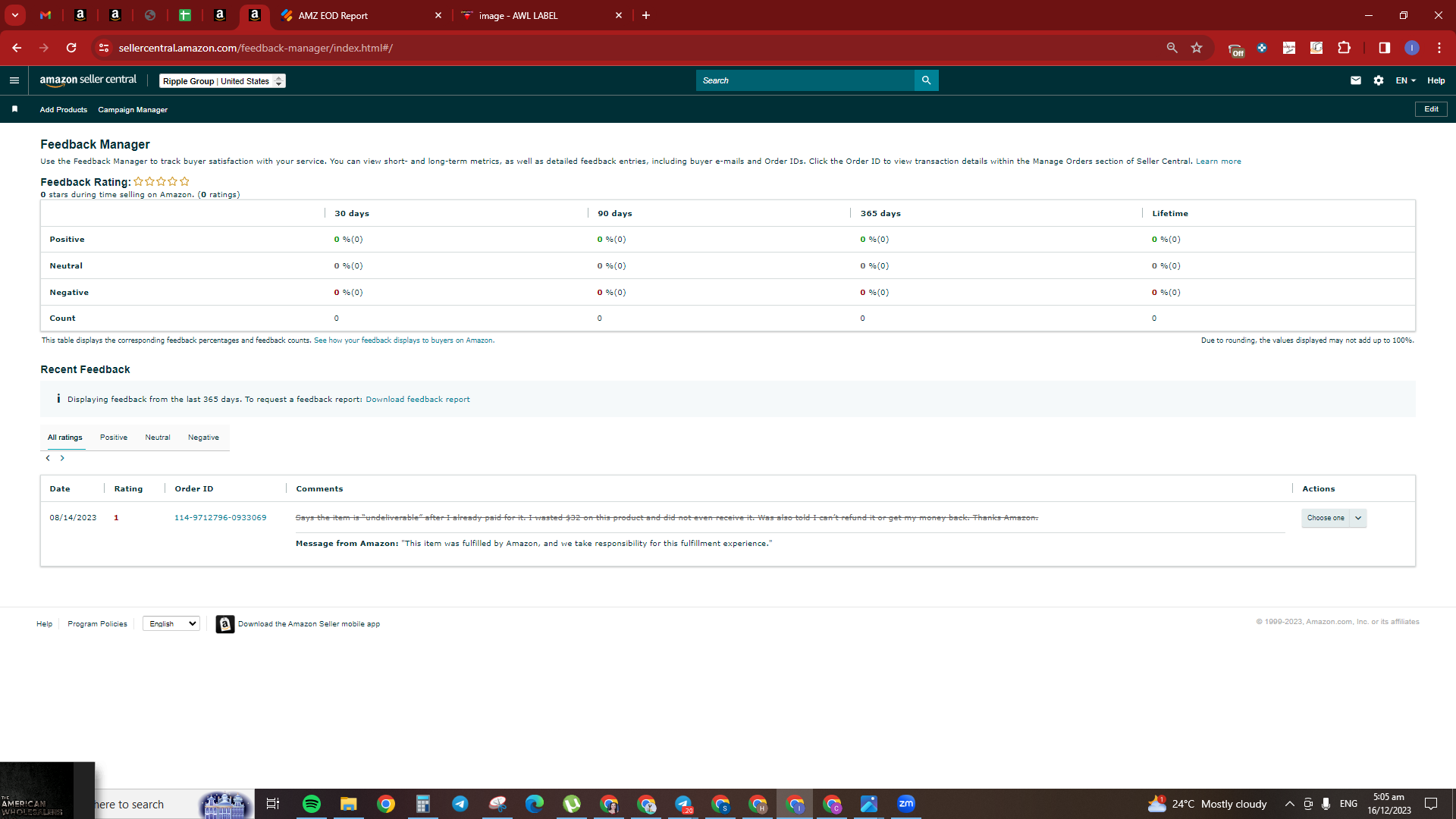Open the EN language dropdown
The width and height of the screenshot is (1456, 819).
pos(1405,80)
